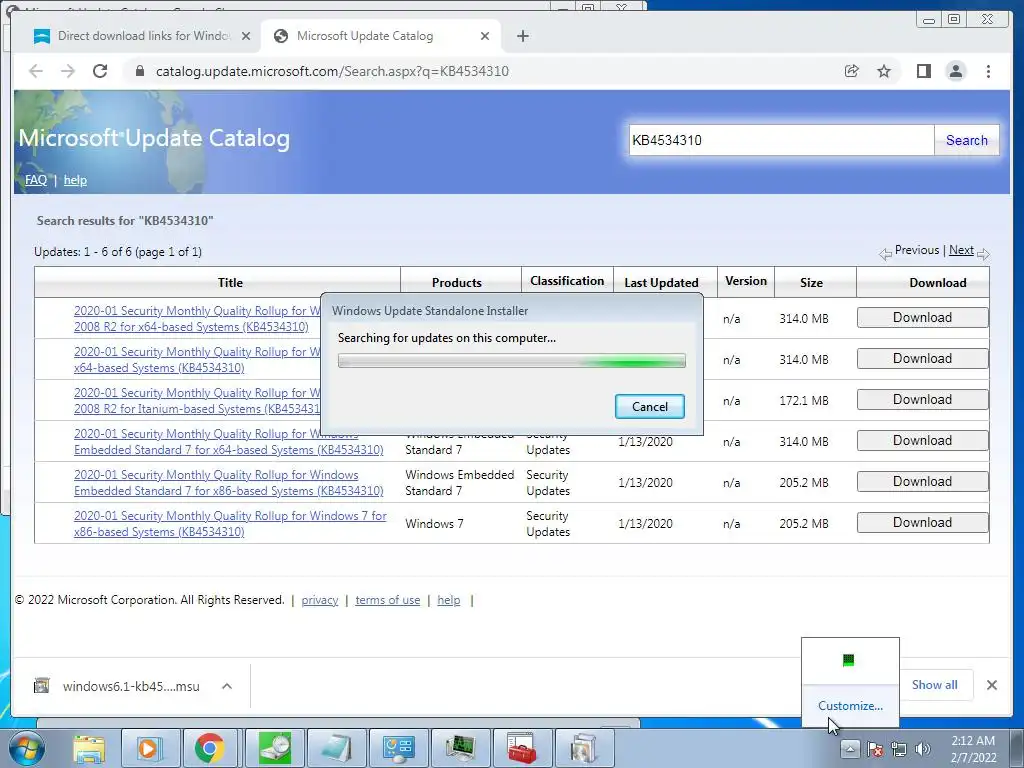Go to Next results page
Screen dimensions: 1024x768
click(x=961, y=250)
